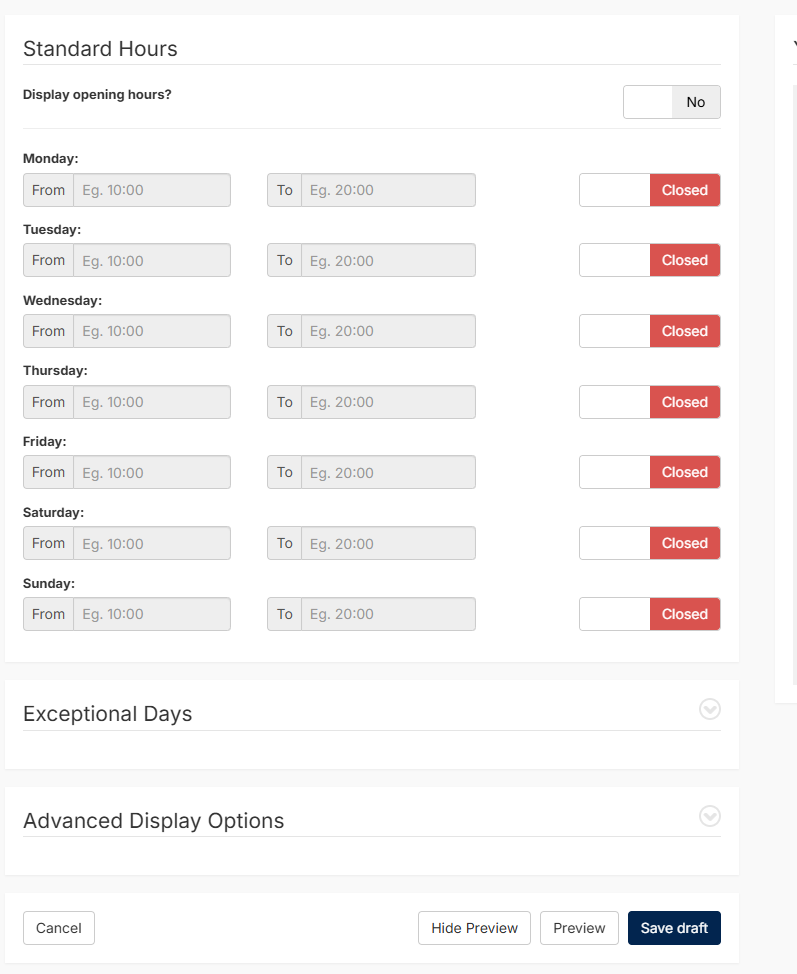The width and height of the screenshot is (797, 974).
Task: Click the Save draft button
Action: tap(674, 928)
